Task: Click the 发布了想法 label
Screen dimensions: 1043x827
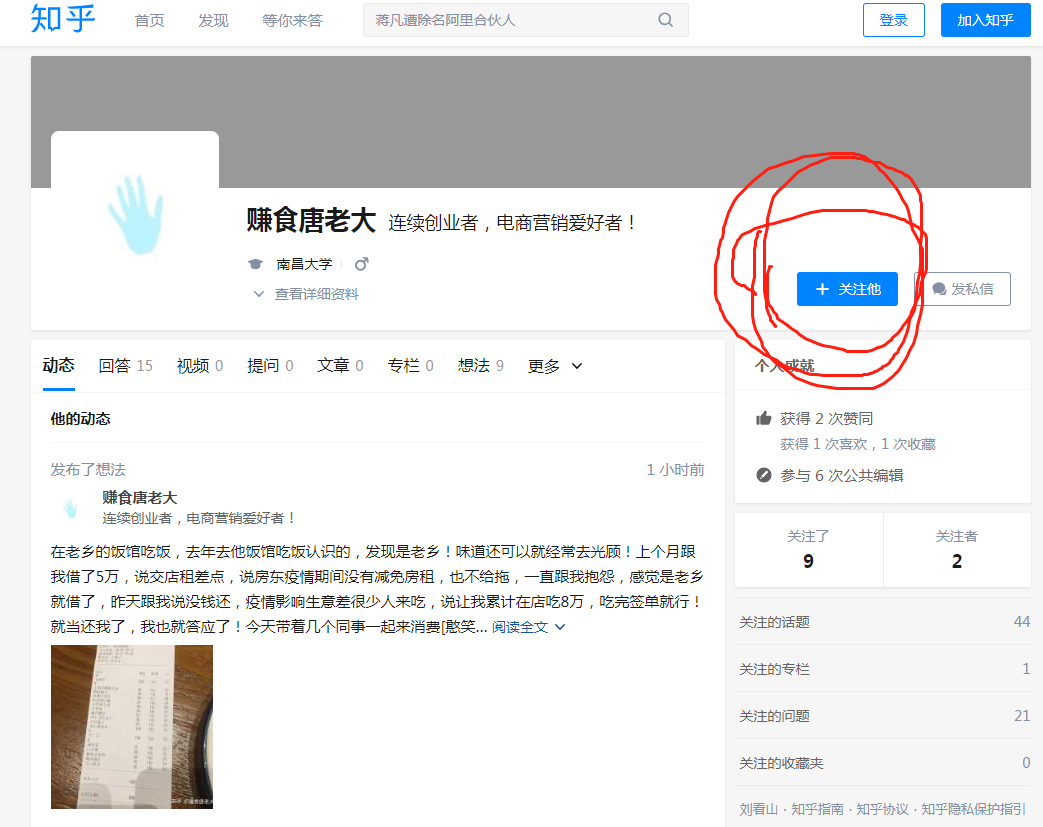Action: coord(88,470)
